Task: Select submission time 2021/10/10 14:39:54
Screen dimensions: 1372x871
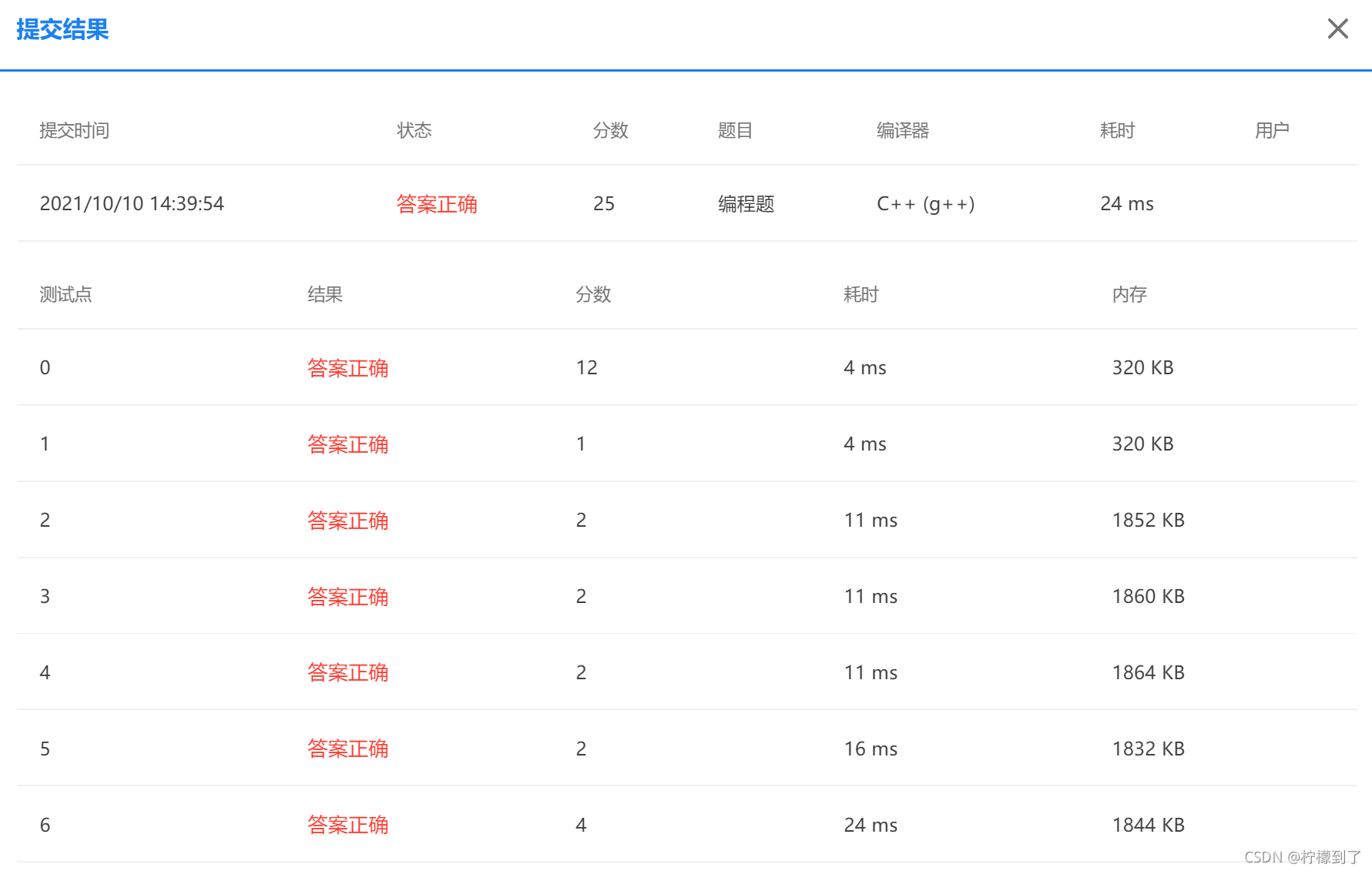Action: pos(132,204)
